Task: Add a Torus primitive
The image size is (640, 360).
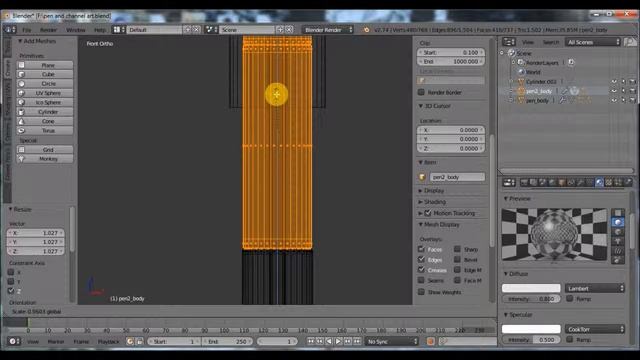Action: point(45,131)
